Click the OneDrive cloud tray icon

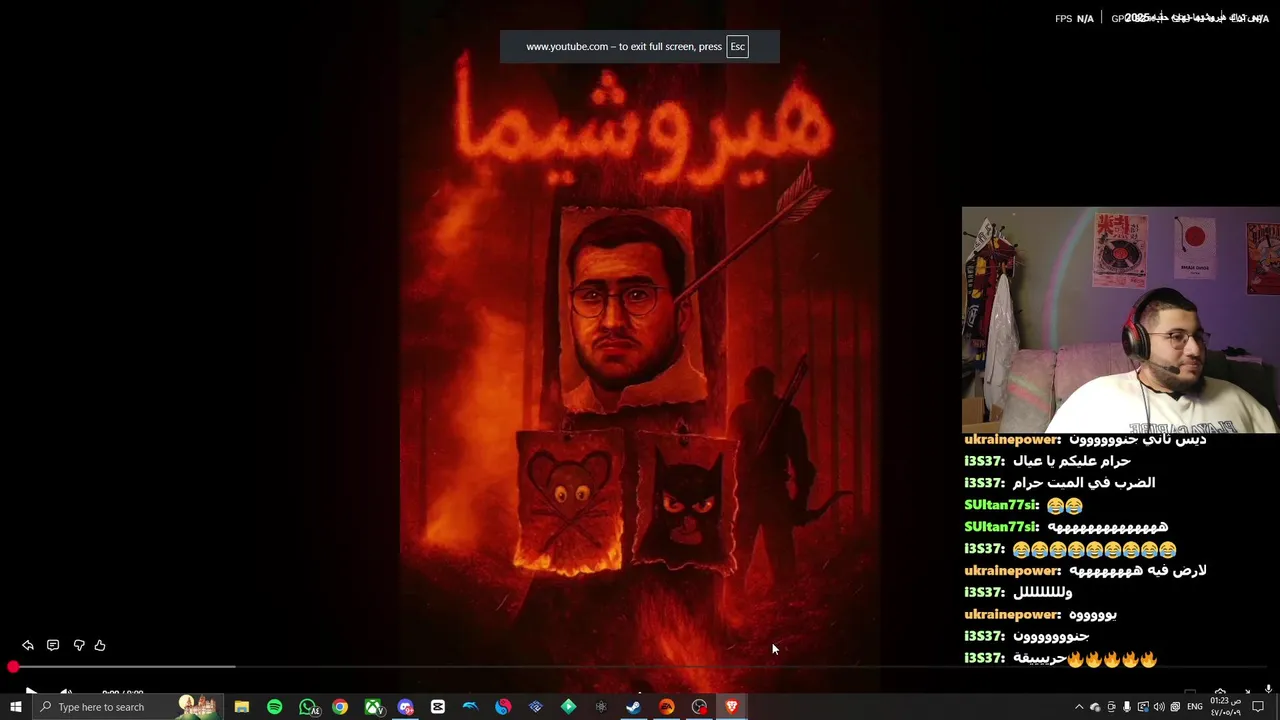click(1095, 707)
